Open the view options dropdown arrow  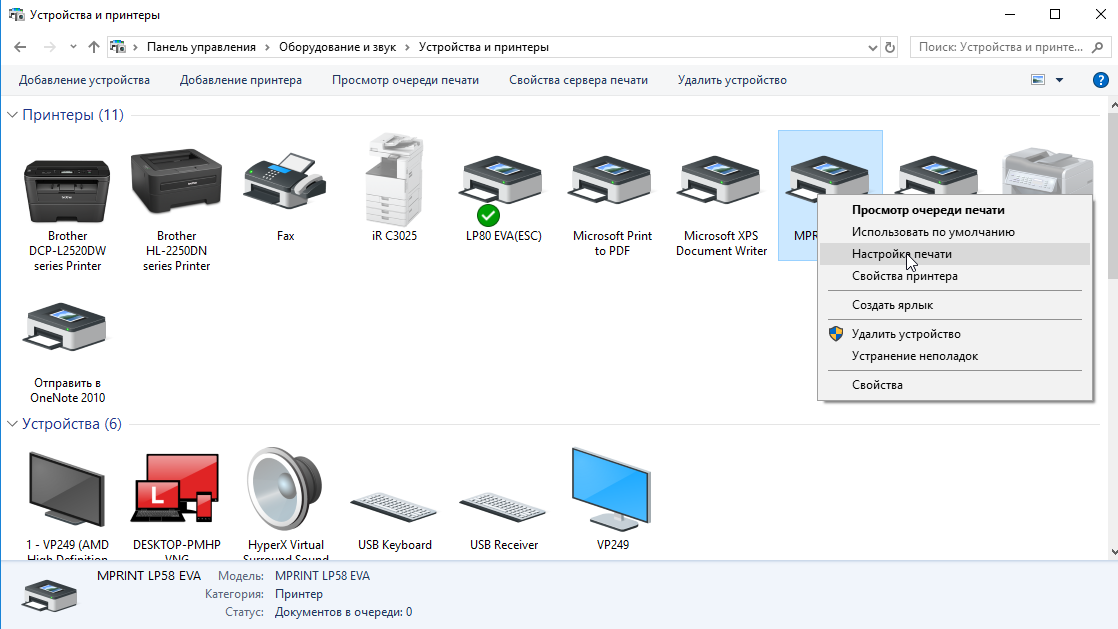1060,80
